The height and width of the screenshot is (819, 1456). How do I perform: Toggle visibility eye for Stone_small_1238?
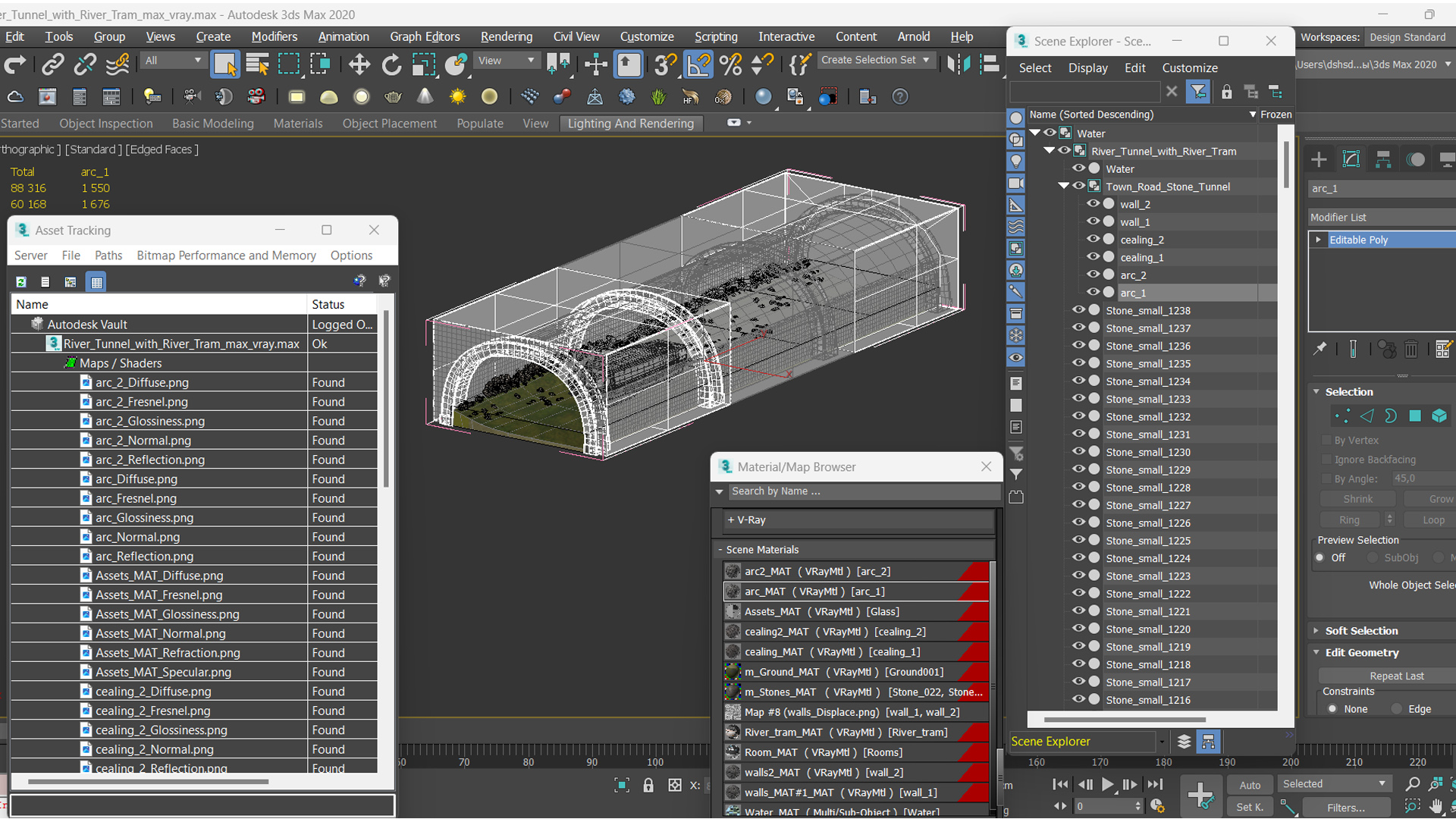1078,309
